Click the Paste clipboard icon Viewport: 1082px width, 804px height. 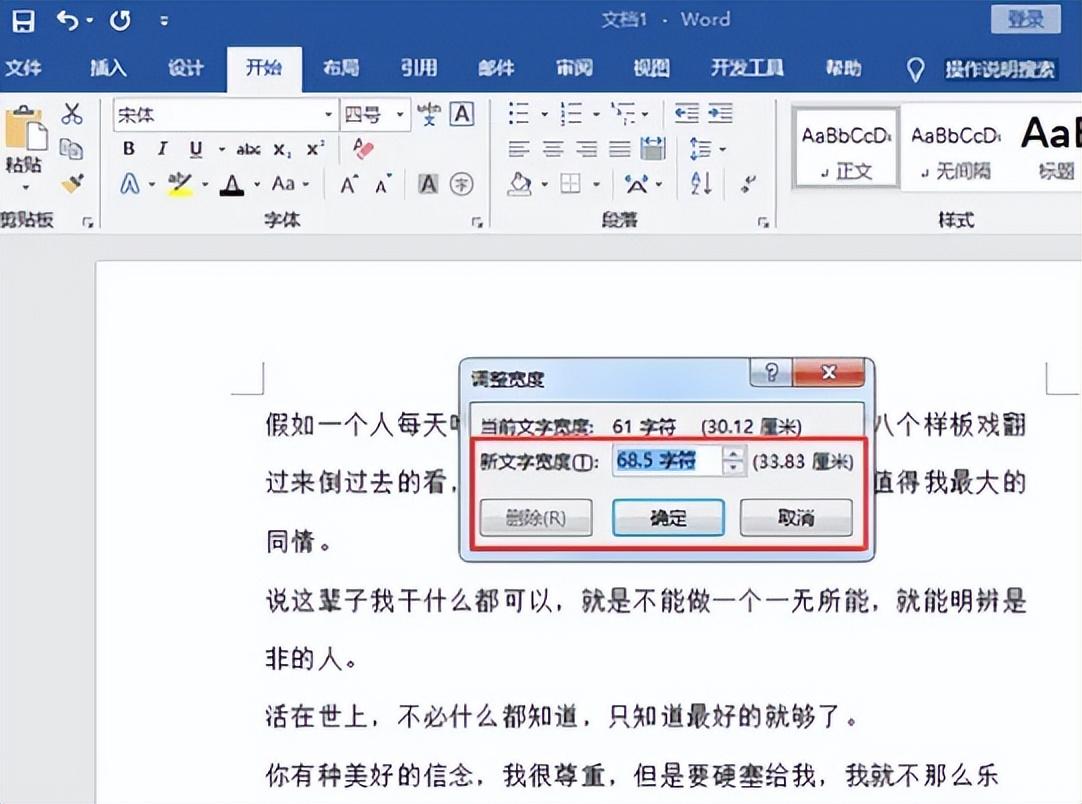[24, 128]
